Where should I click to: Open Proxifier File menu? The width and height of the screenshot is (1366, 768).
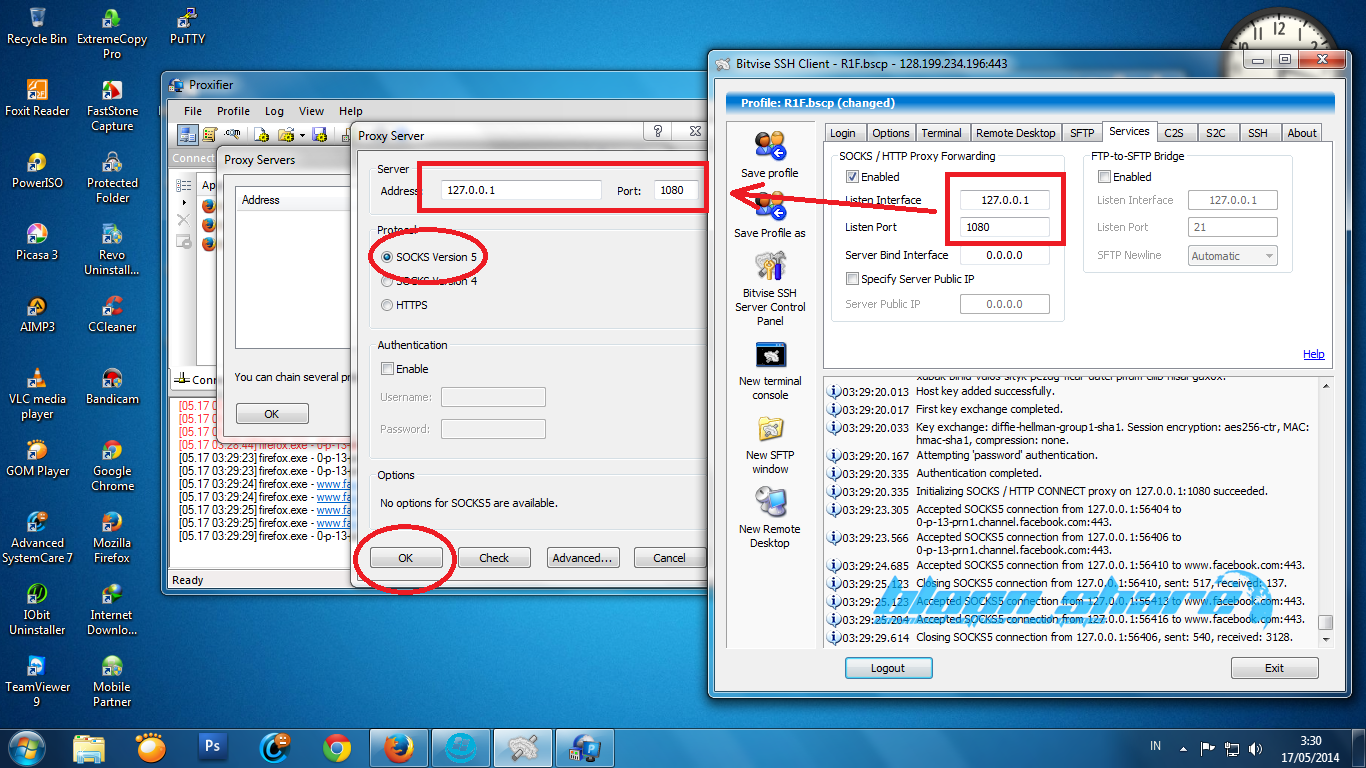[x=193, y=111]
